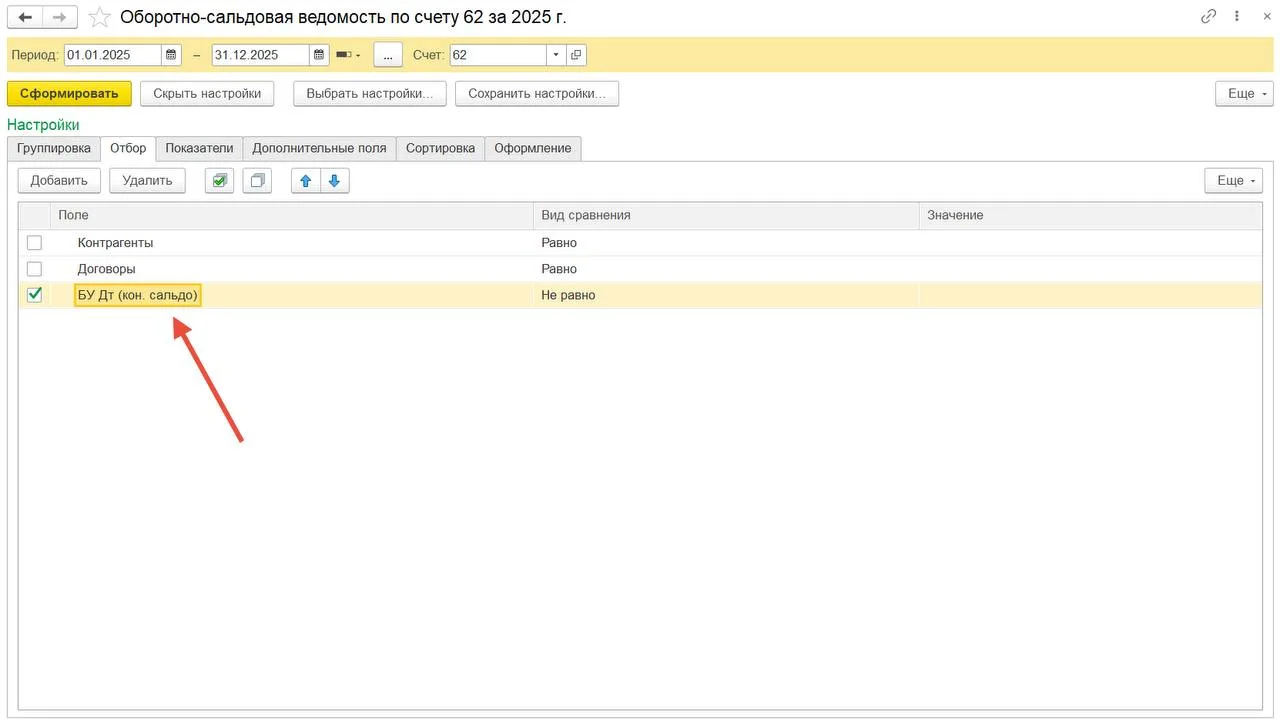Image resolution: width=1280 pixels, height=725 pixels.
Task: Expand the account 62 dropdown arrow
Action: pyautogui.click(x=556, y=55)
